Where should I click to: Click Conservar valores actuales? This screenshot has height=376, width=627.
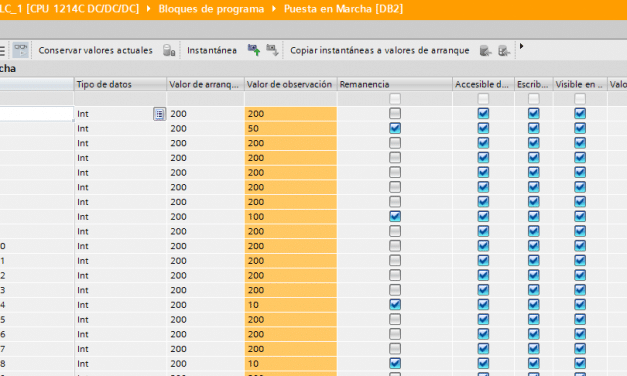coord(96,50)
